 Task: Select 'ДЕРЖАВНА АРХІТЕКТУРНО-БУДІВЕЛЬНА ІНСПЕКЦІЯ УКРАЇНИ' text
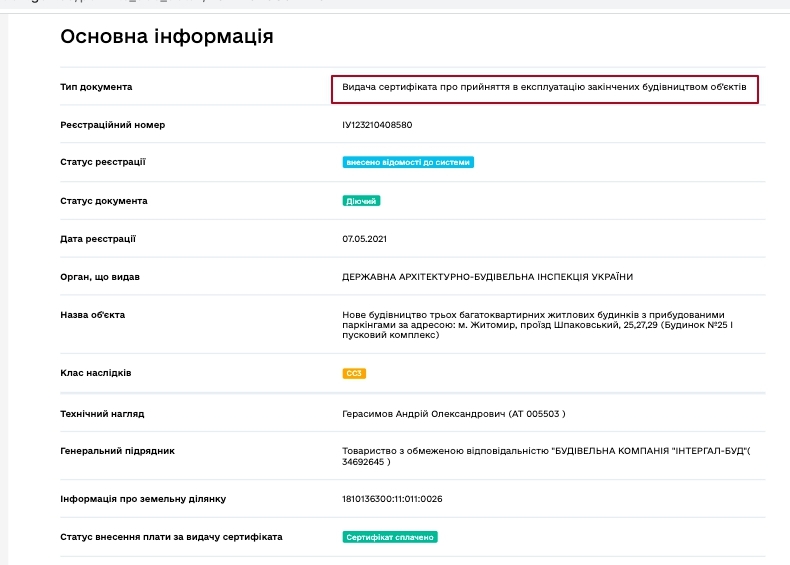487,277
